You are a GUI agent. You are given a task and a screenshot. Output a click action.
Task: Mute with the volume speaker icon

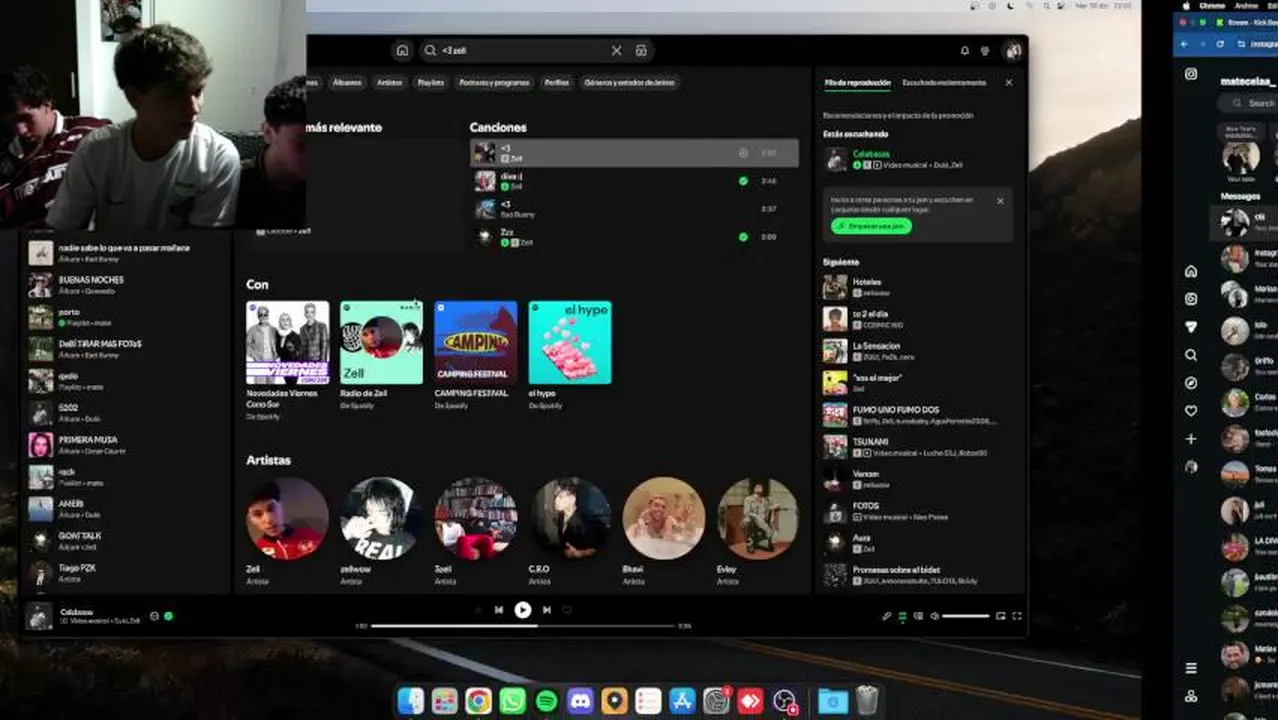tap(934, 616)
